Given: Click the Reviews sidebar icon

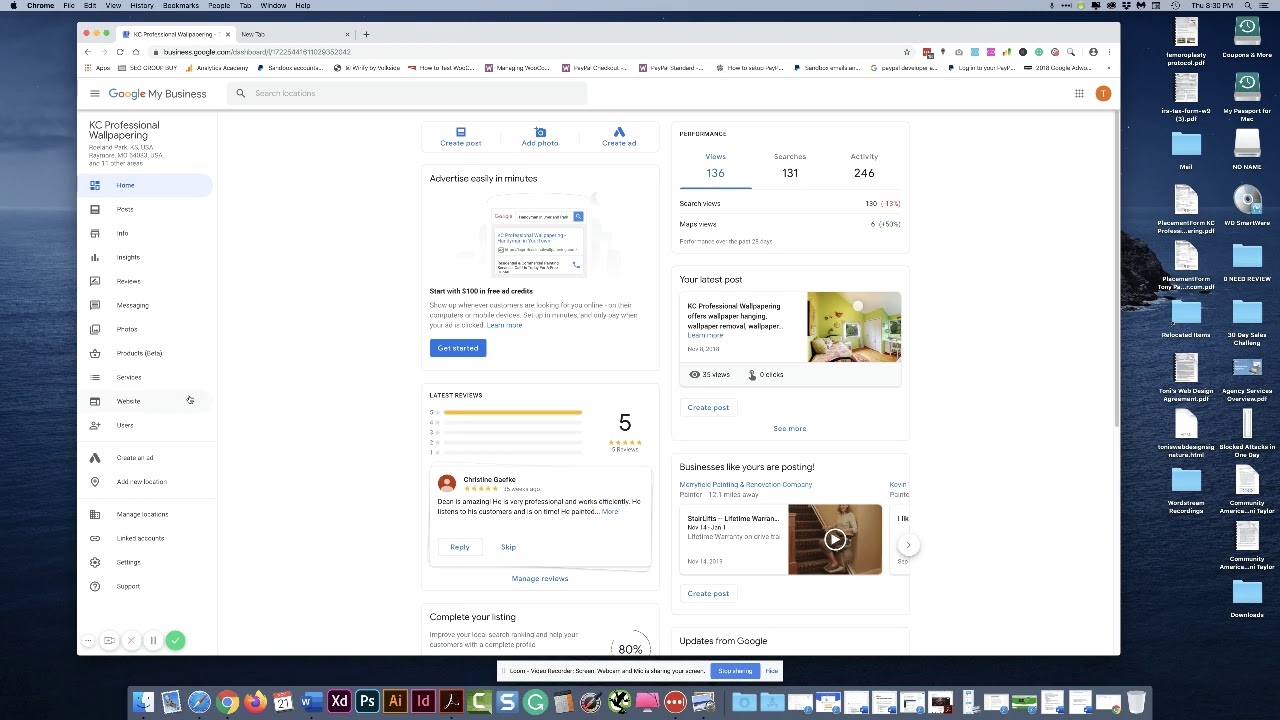Looking at the screenshot, I should click(95, 281).
